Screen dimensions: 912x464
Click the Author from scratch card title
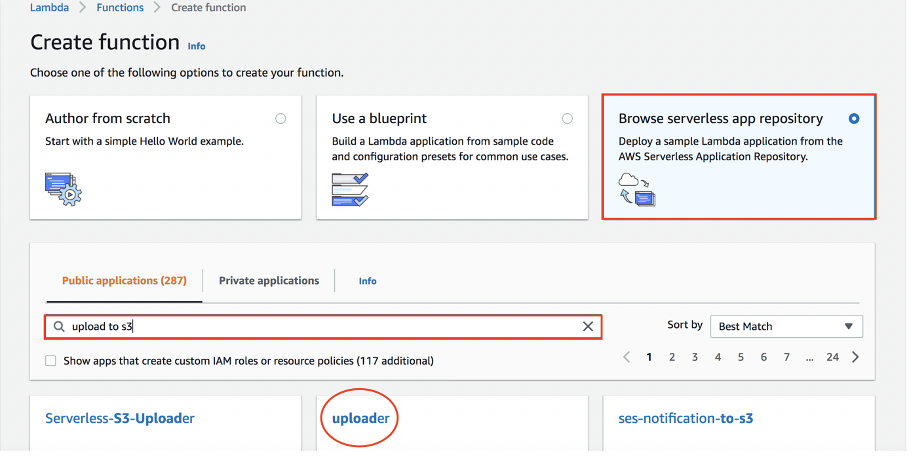point(108,119)
